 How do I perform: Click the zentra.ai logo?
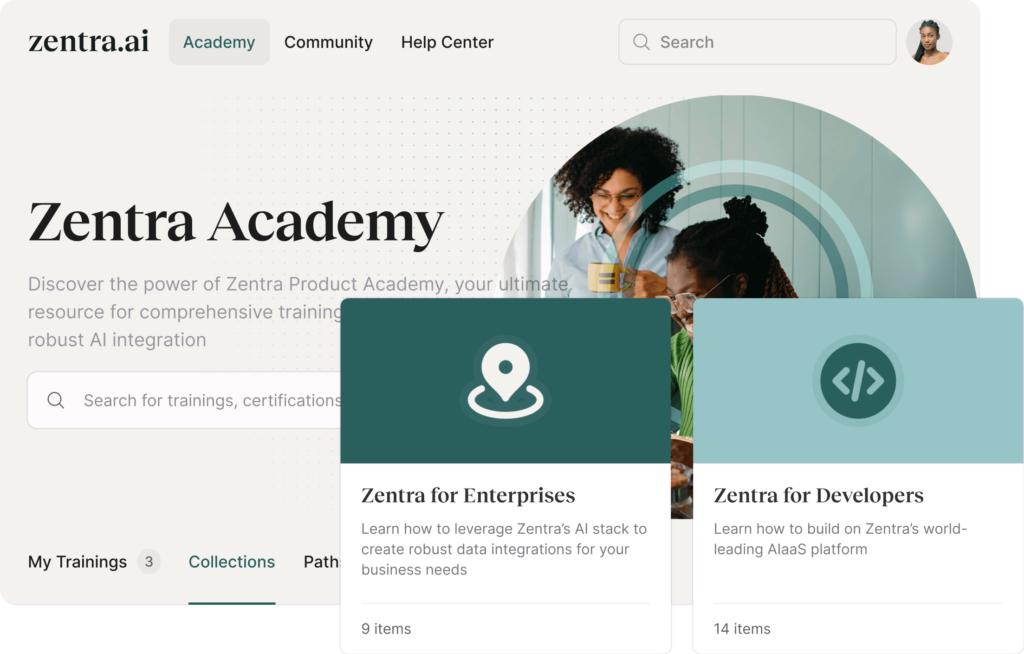(89, 41)
